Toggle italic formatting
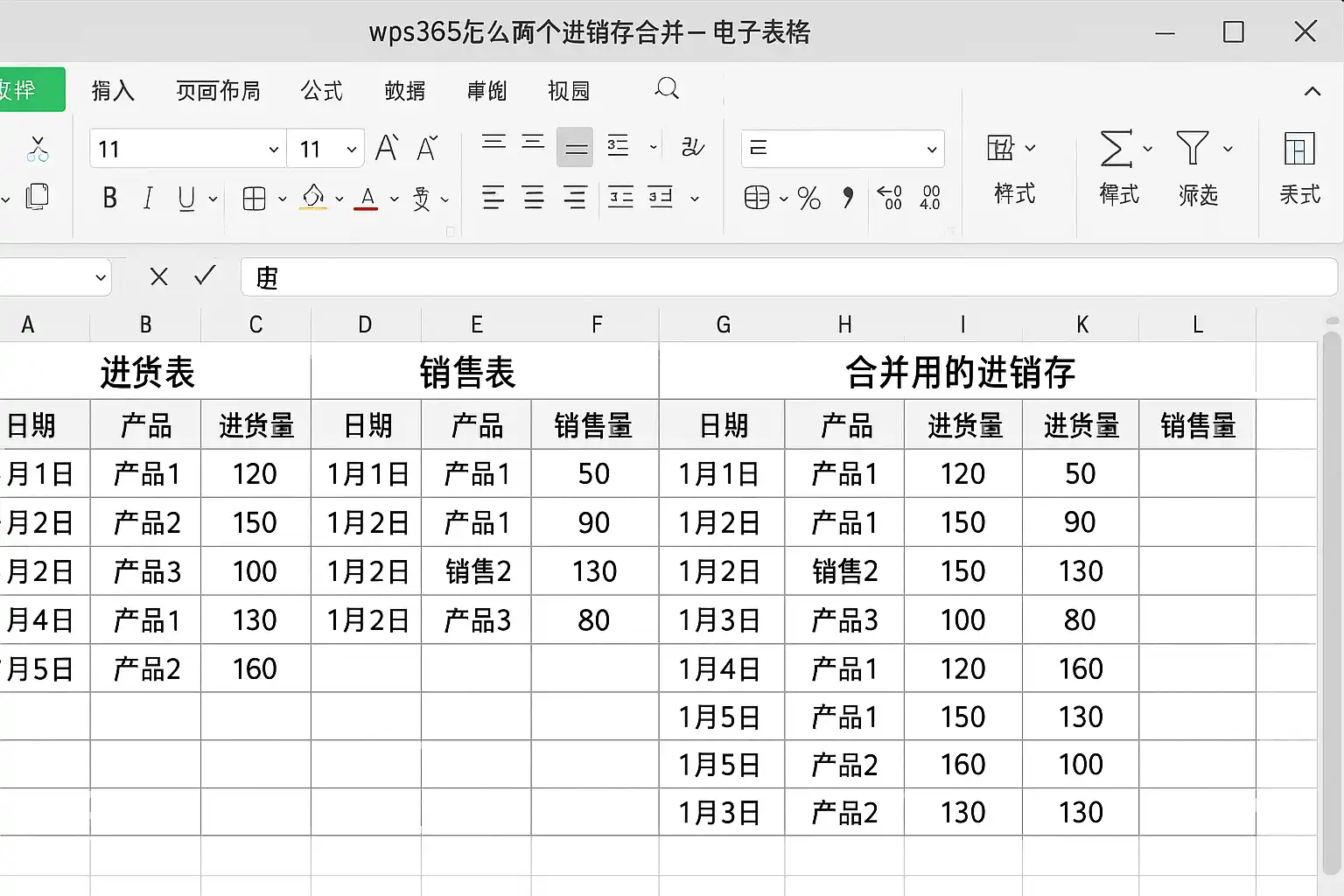This screenshot has height=896, width=1344. pyautogui.click(x=148, y=199)
